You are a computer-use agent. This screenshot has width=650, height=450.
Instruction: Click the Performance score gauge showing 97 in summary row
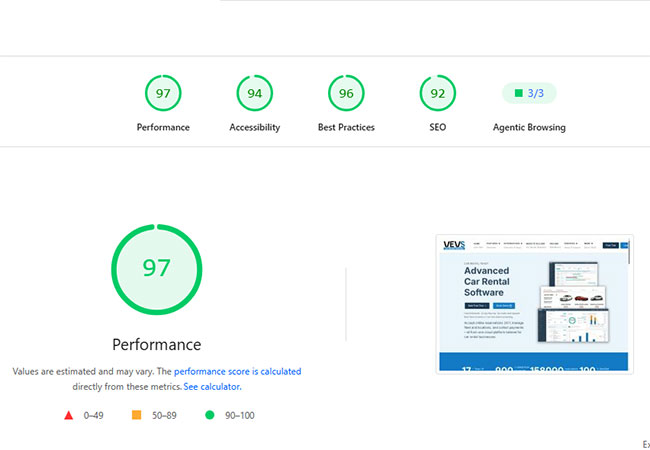(163, 93)
